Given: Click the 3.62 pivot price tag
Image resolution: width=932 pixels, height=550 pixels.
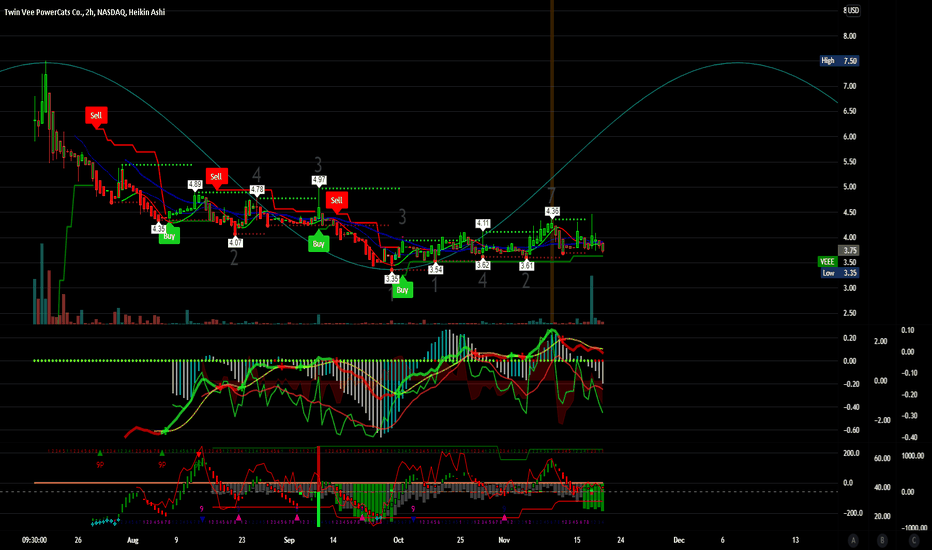Looking at the screenshot, I should point(483,265).
